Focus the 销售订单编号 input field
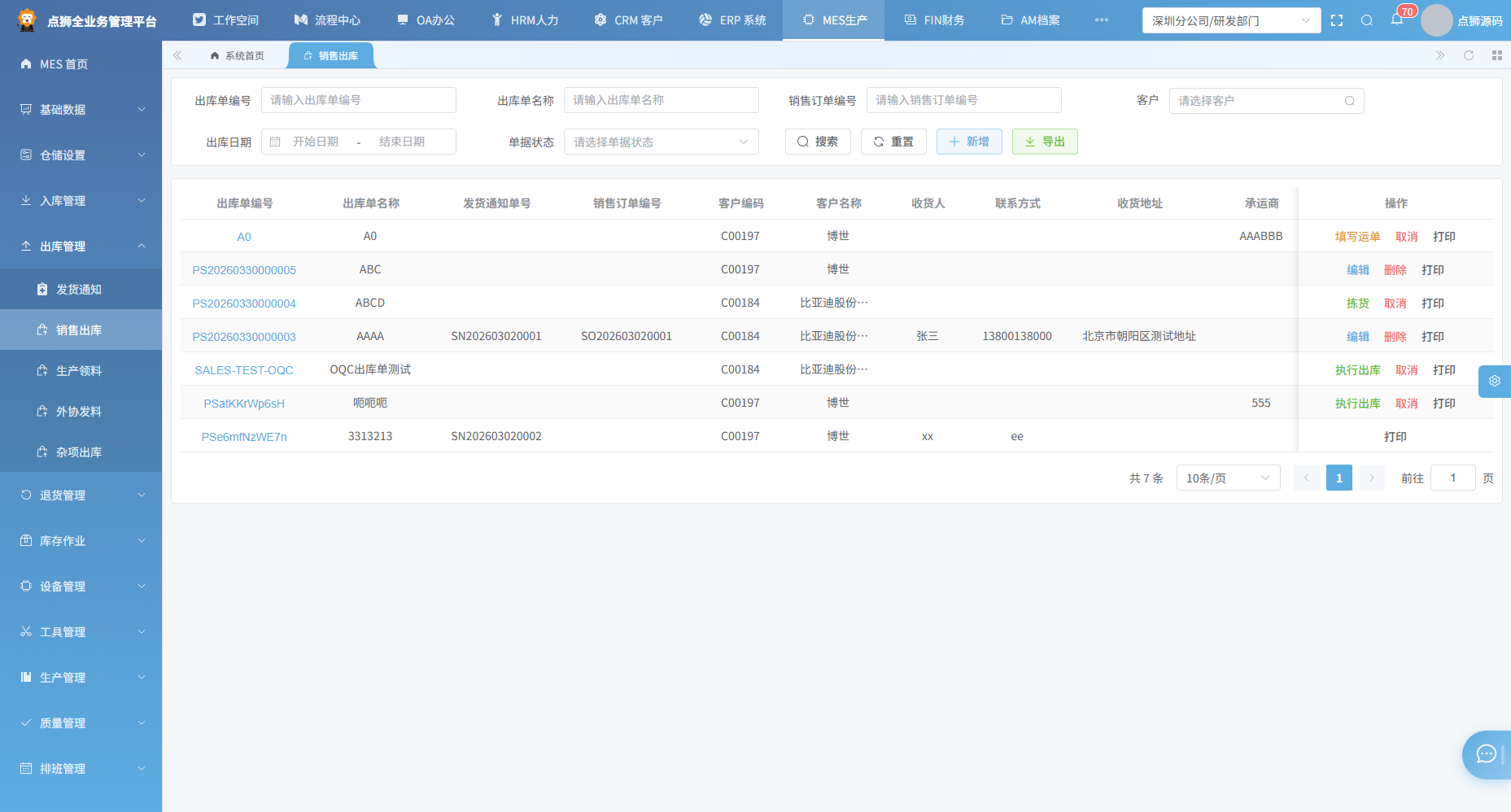The width and height of the screenshot is (1511, 812). click(x=963, y=100)
